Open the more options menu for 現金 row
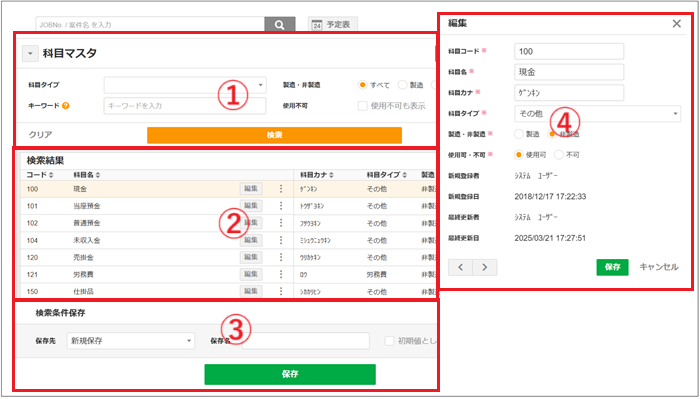700x399 pixels. [x=281, y=189]
